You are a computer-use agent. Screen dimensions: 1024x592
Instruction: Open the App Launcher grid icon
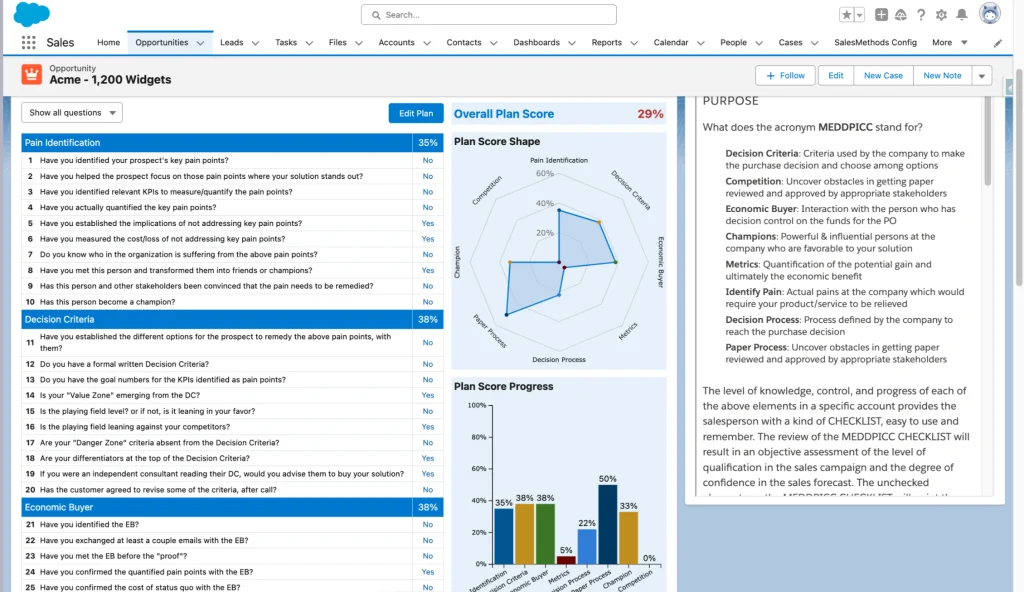(x=28, y=43)
